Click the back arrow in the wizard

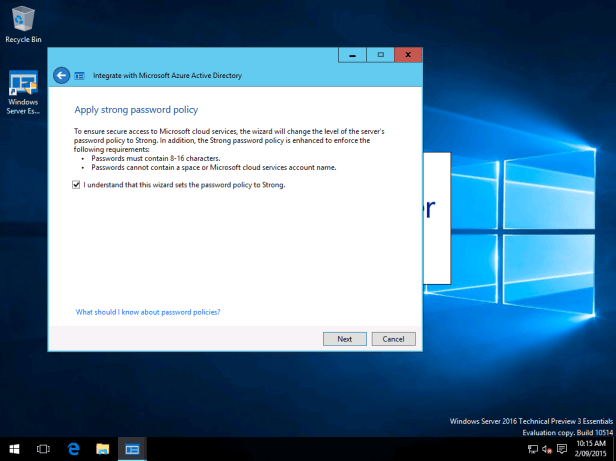61,75
